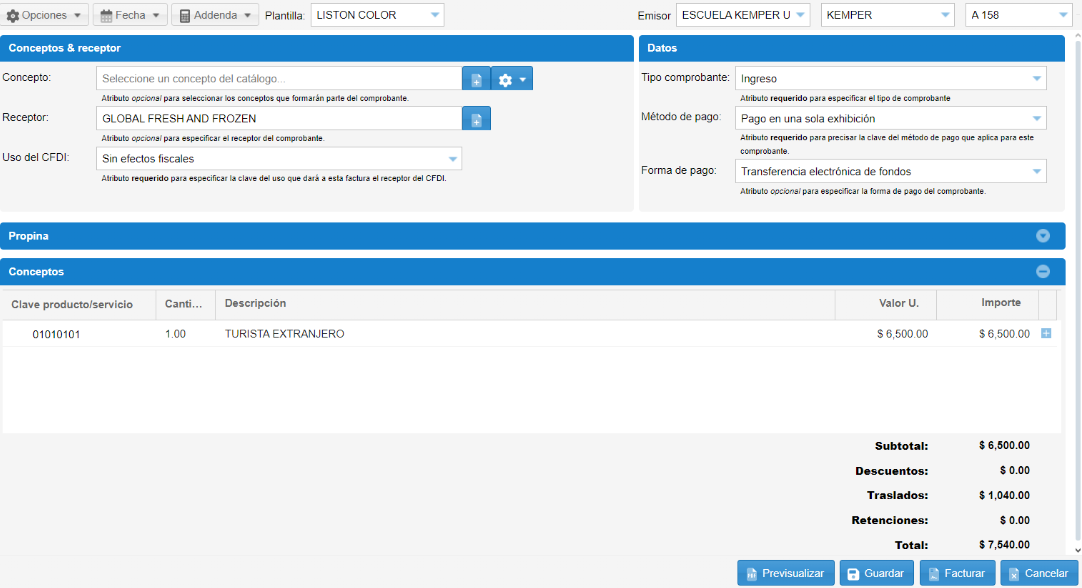Screen dimensions: 1082x588
Task: Open the A 158 series dropdown
Action: click(1017, 16)
